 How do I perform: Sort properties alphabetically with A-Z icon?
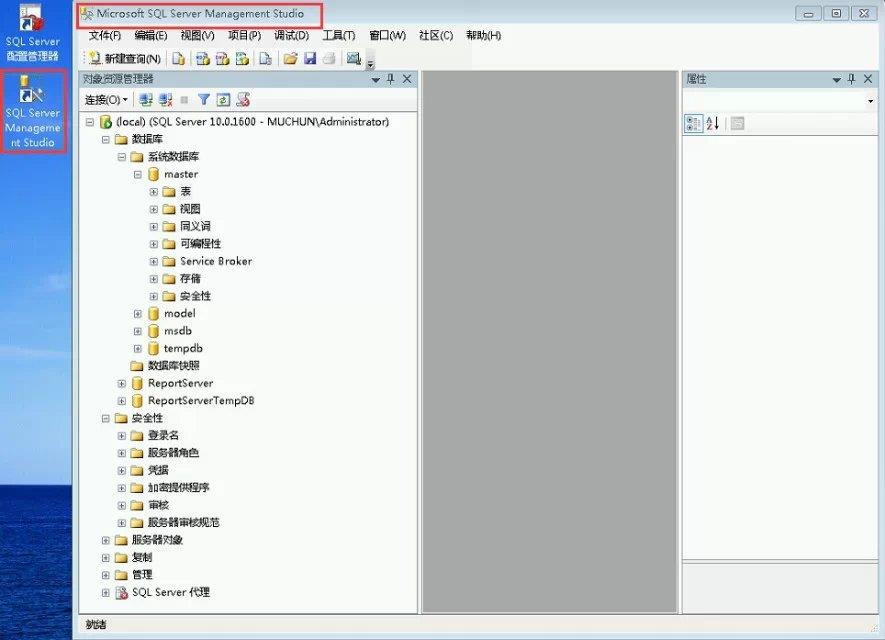pyautogui.click(x=713, y=123)
